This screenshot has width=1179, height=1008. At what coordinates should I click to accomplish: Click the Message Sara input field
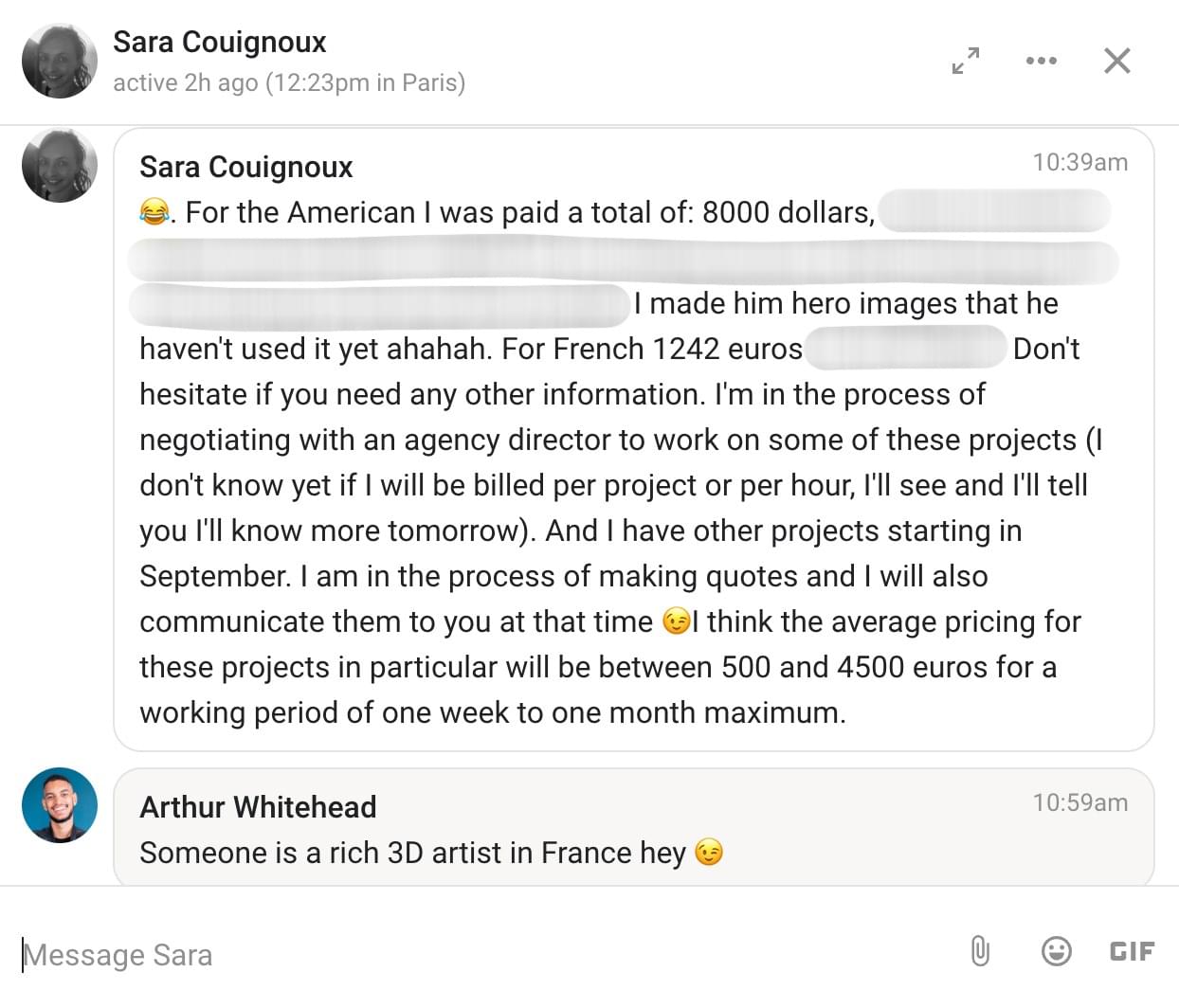click(x=483, y=954)
